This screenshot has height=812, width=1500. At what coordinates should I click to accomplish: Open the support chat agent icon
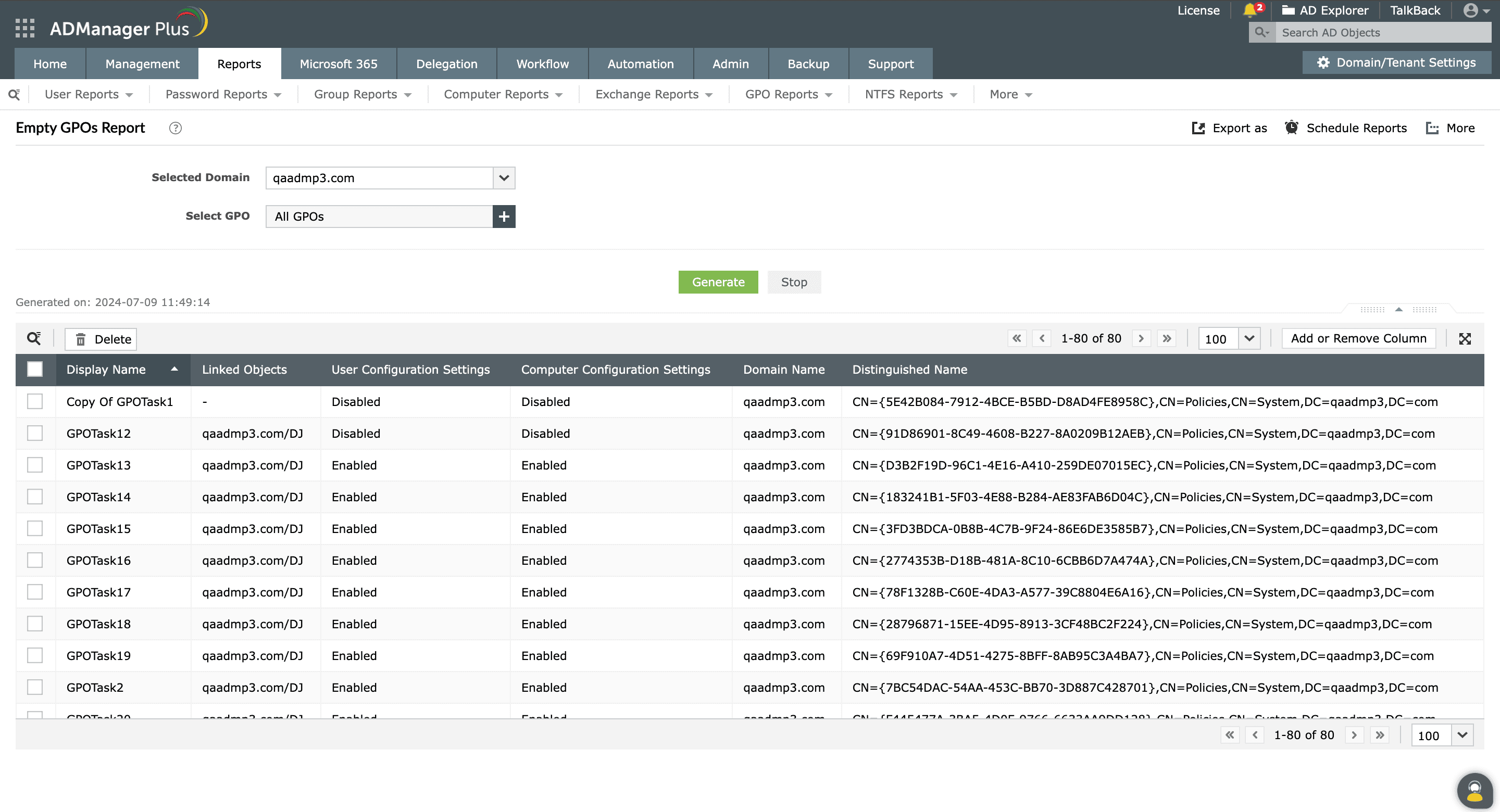(x=1474, y=791)
